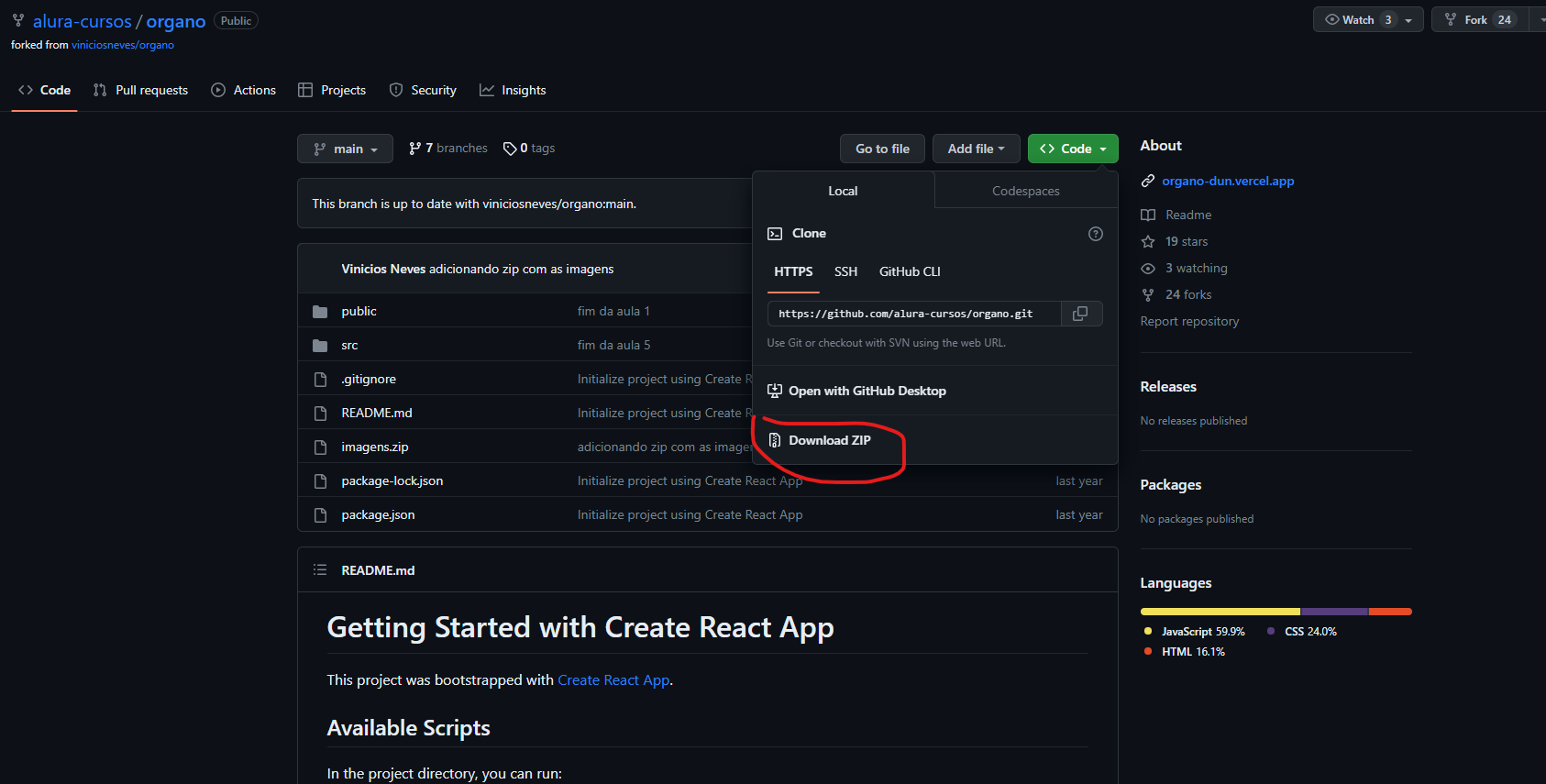Click the repo fork icon beside alura-cursos

[18, 20]
